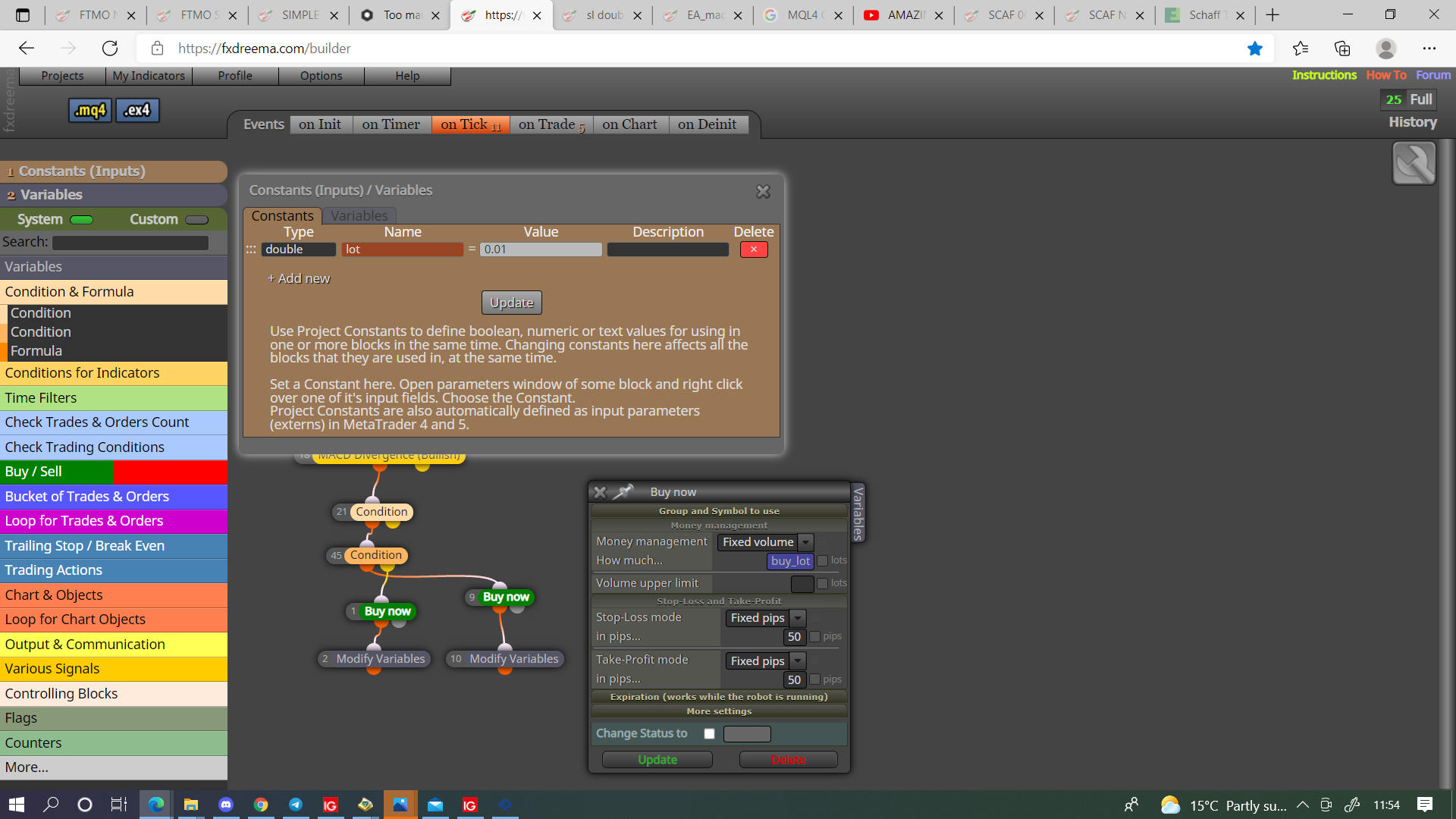Expand the More settings section
1456x819 pixels.
pyautogui.click(x=719, y=711)
